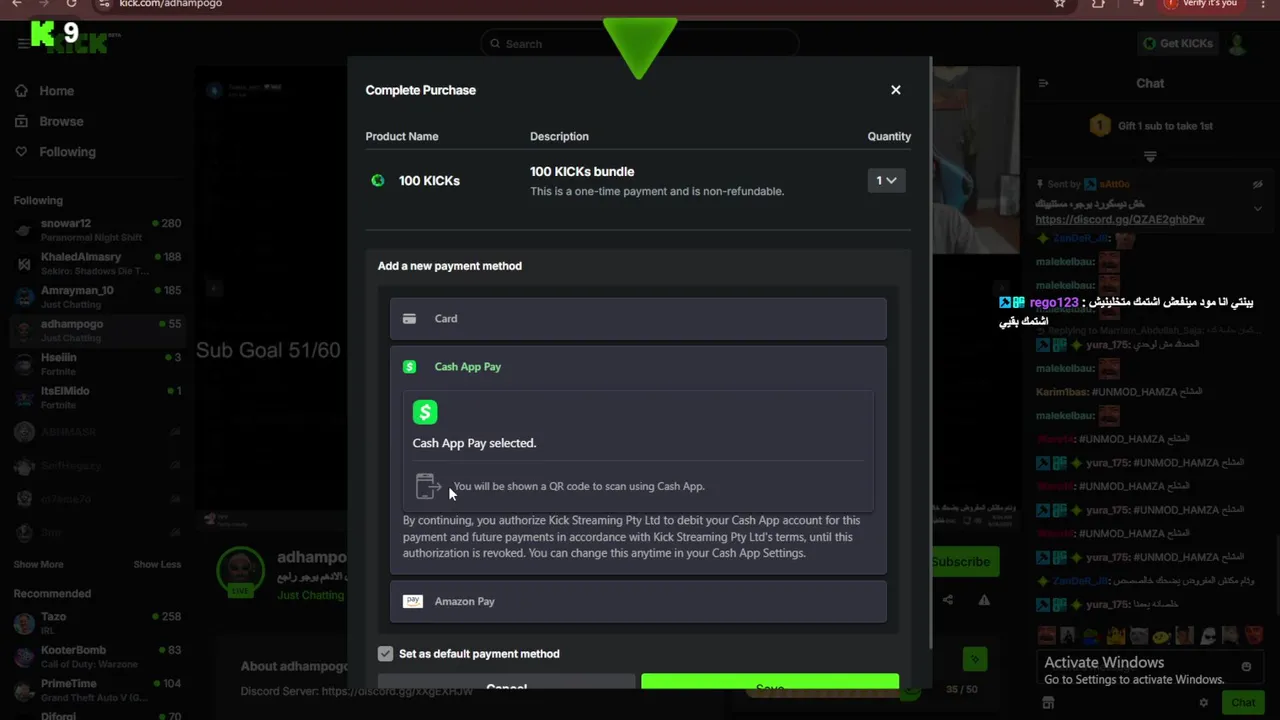Click Tazo avatar in Recommended
This screenshot has height=720, width=1280.
(x=24, y=624)
